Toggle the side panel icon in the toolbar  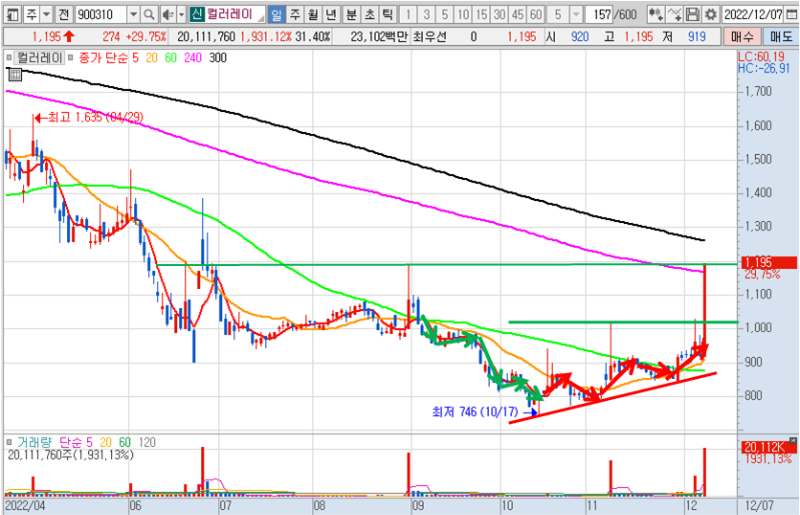(x=13, y=15)
